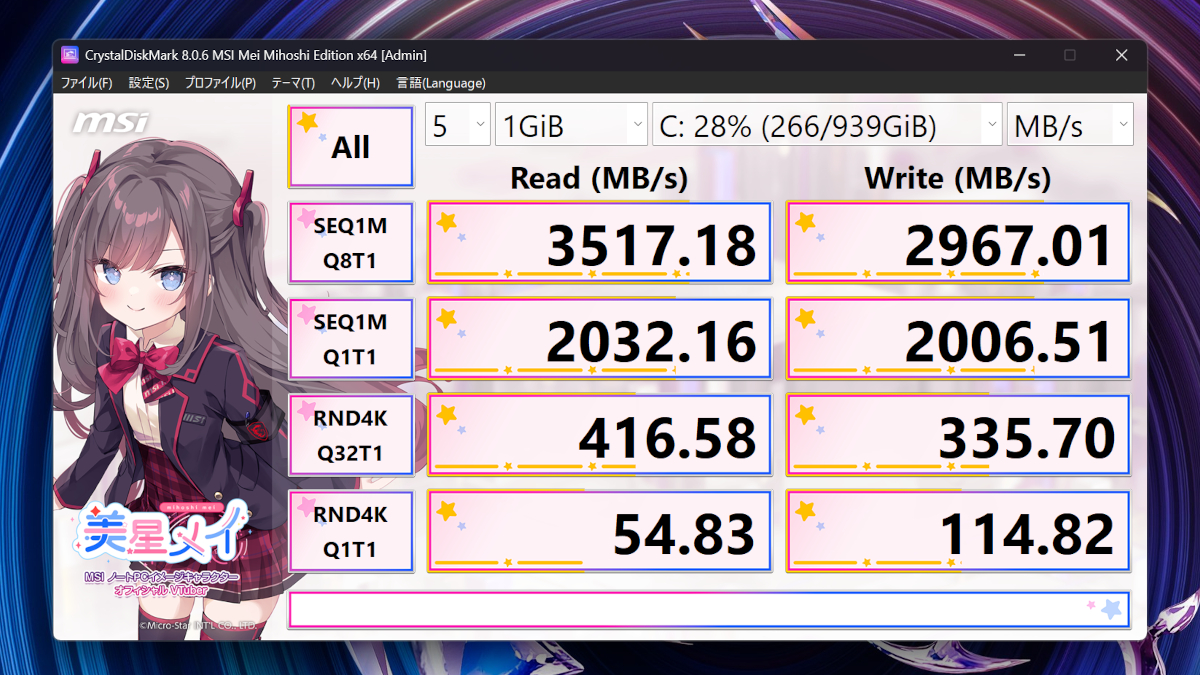Click the empty comment field at the bottom

[700, 610]
